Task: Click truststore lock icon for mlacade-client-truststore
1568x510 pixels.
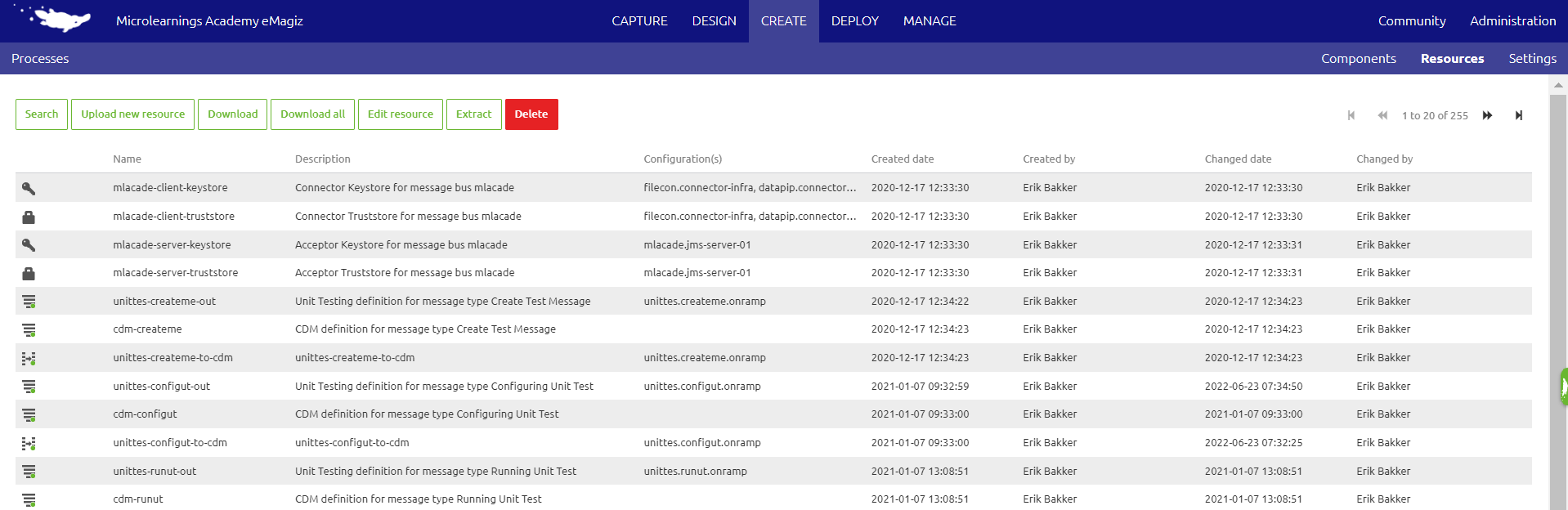Action: 29,217
